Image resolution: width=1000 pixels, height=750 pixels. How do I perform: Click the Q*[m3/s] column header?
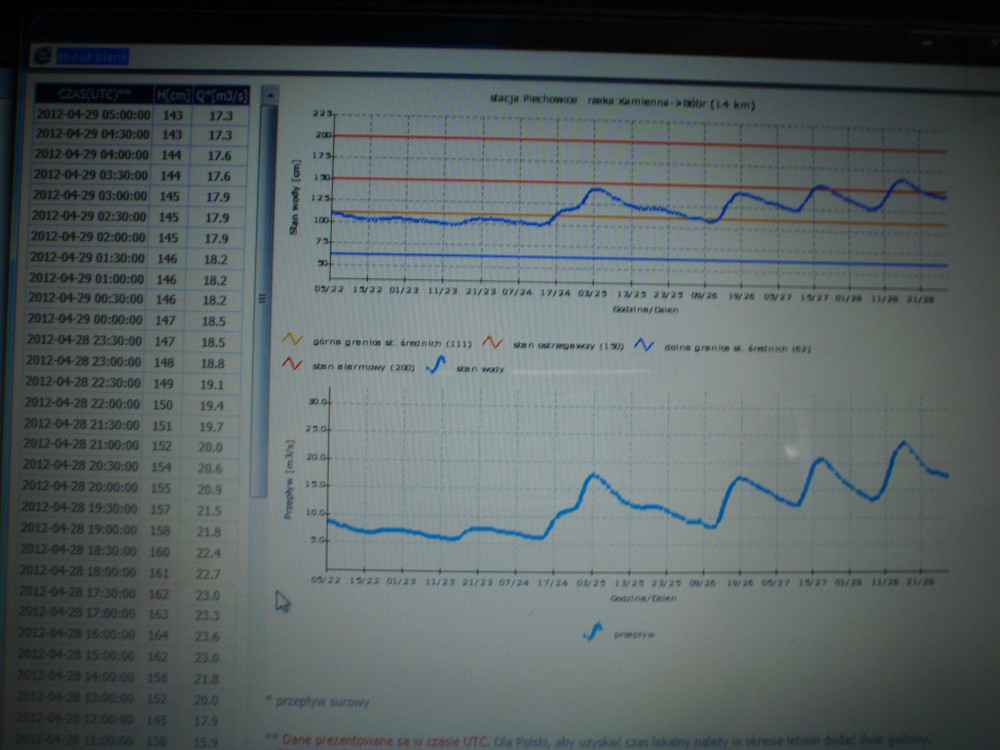click(x=221, y=96)
